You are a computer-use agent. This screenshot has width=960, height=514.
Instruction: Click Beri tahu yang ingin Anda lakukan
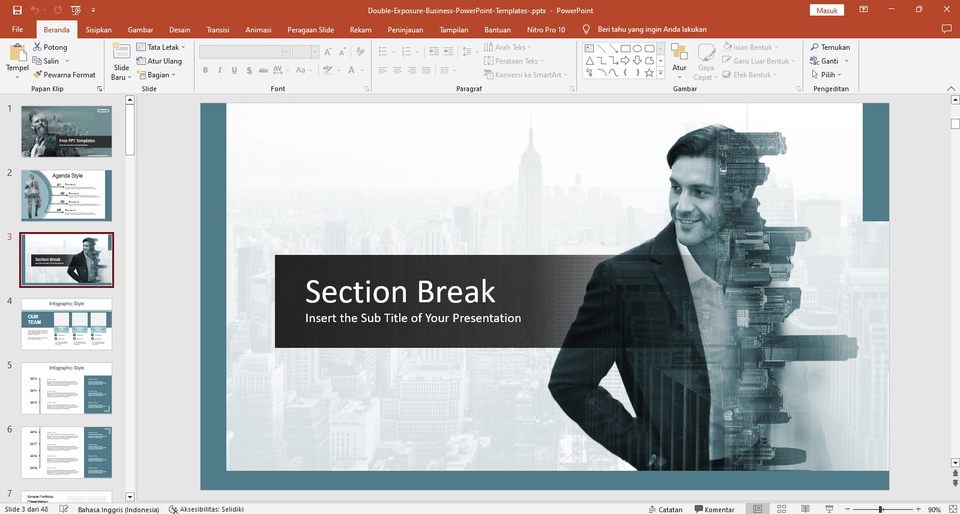(652, 29)
